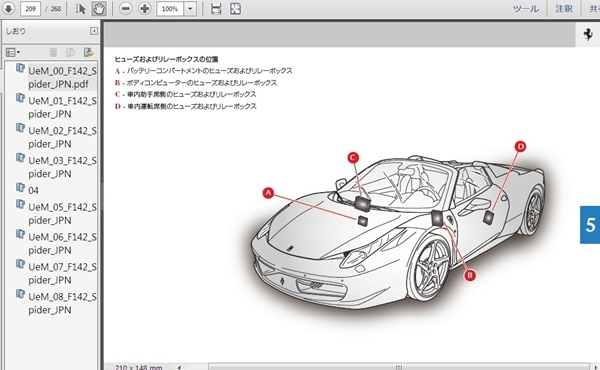Zoom out with the minus button
Viewport: 600px width, 370px height.
click(126, 8)
